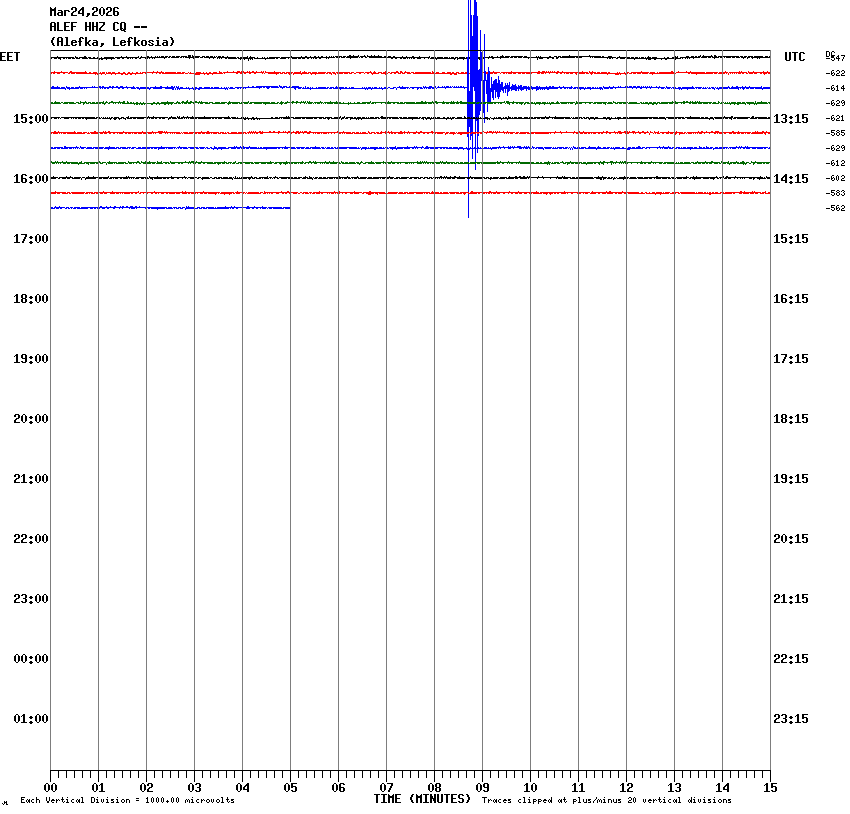Click the TIME (MINUTES) axis title

[422, 799]
